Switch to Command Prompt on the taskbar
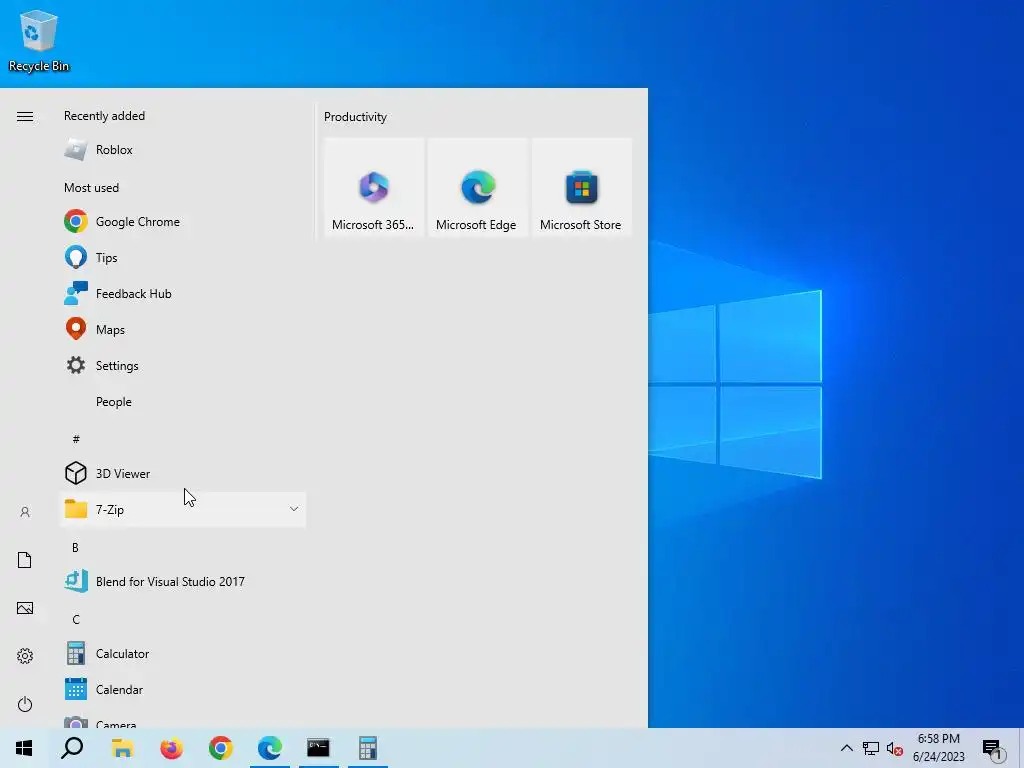The image size is (1024, 768). (319, 748)
